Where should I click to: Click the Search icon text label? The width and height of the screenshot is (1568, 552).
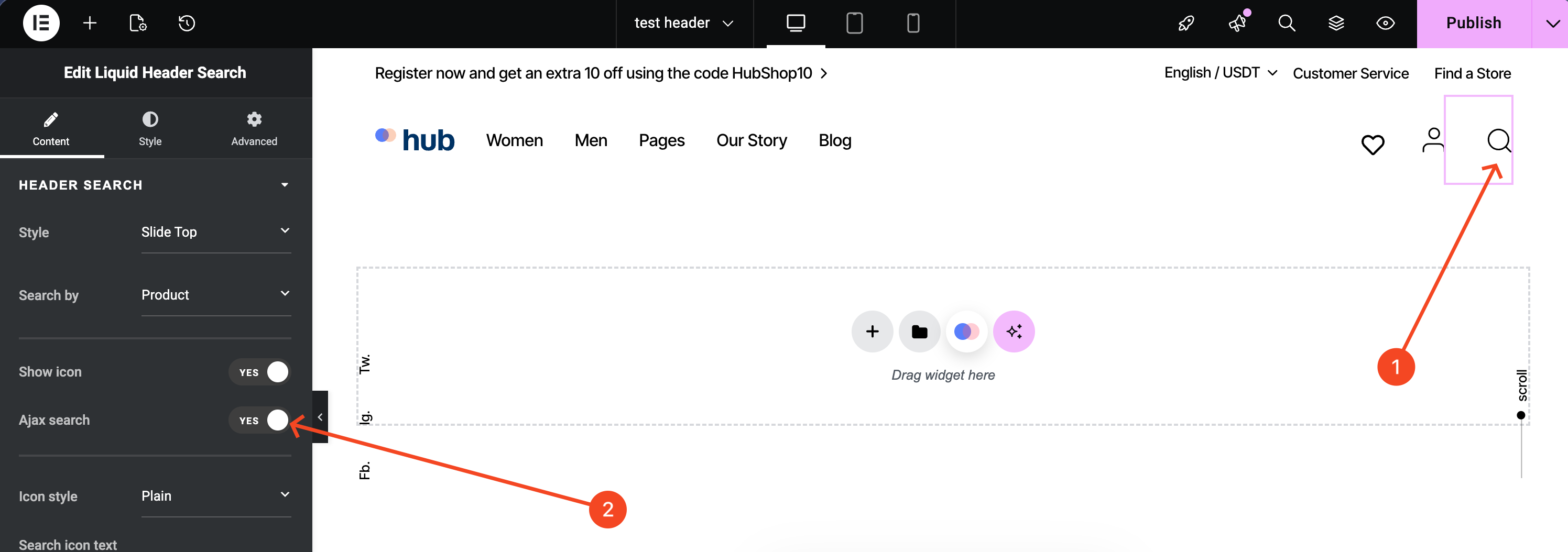(68, 544)
